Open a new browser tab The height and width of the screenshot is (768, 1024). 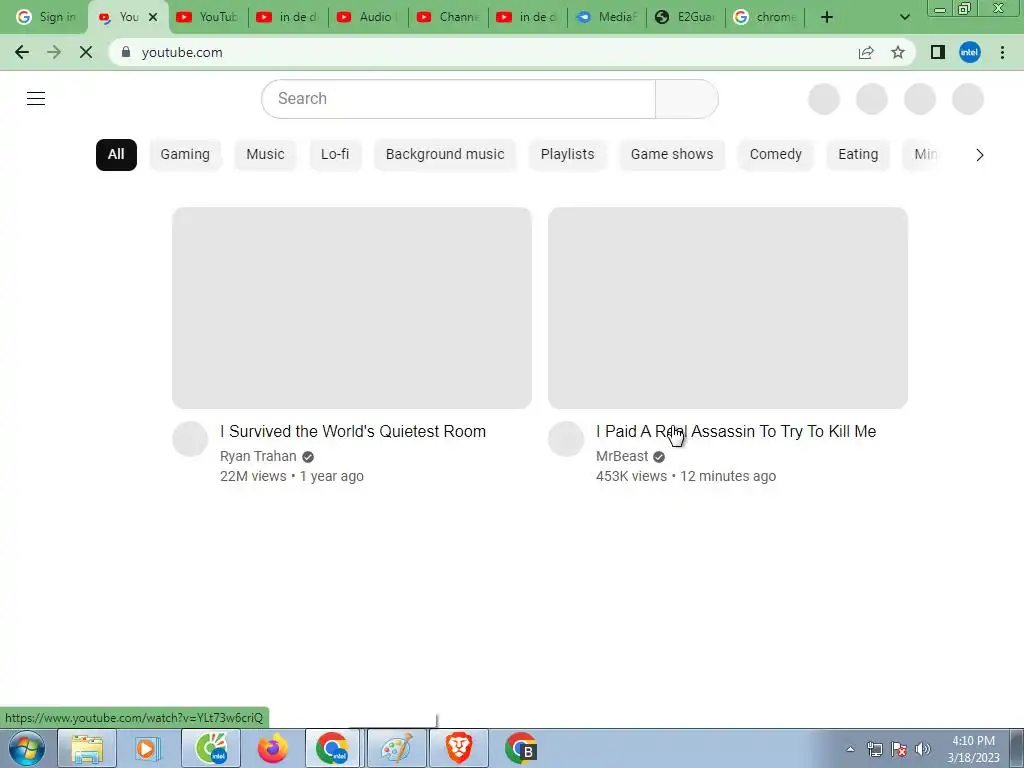pyautogui.click(x=827, y=17)
